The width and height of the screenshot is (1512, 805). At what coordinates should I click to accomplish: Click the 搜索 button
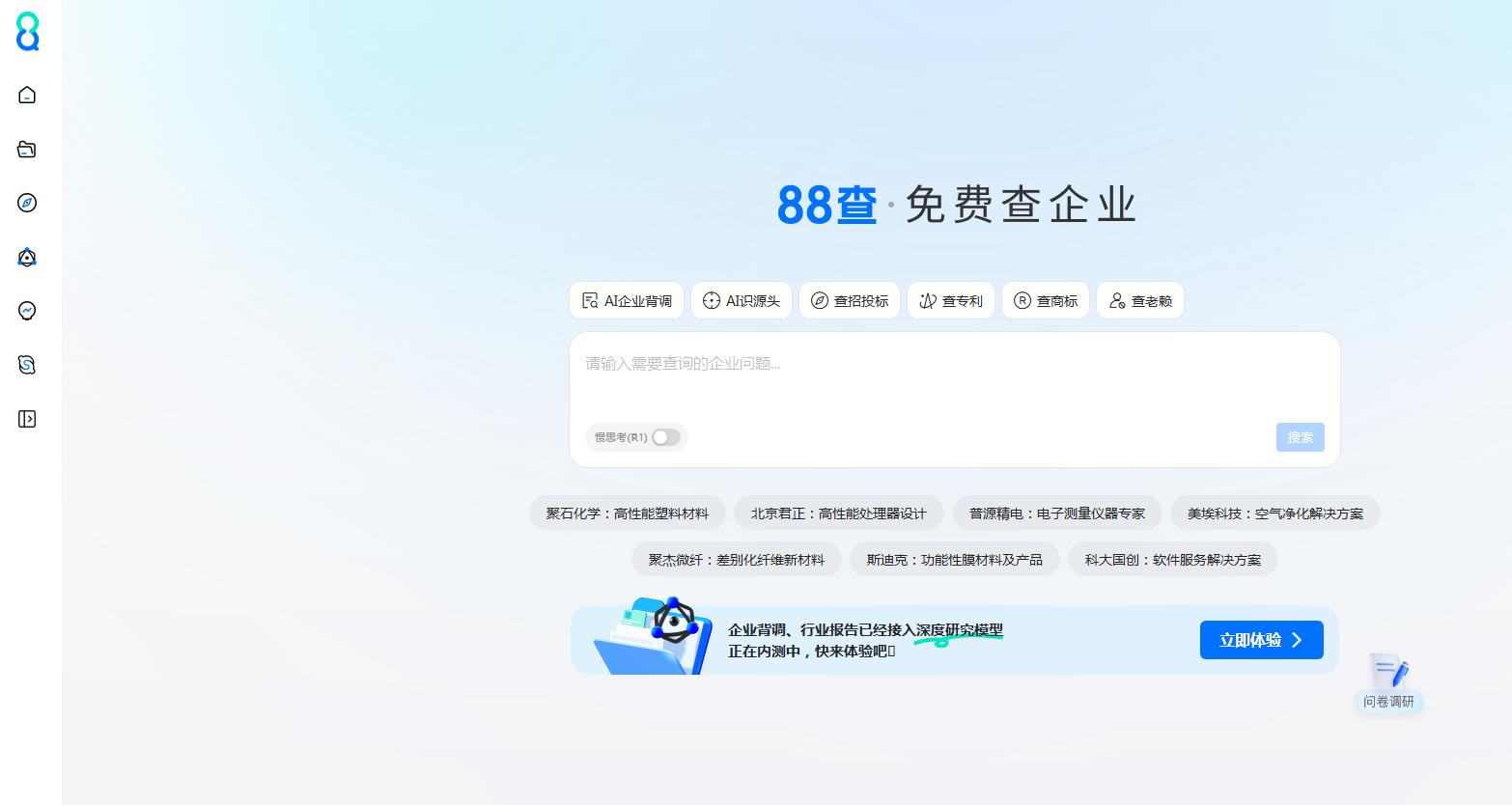pyautogui.click(x=1301, y=437)
